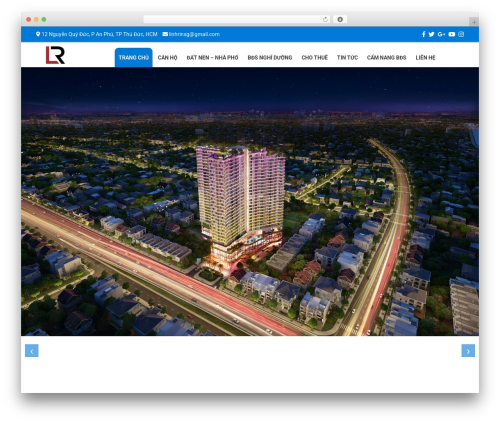Open CẨM NANG BĐS menu item

pos(387,58)
